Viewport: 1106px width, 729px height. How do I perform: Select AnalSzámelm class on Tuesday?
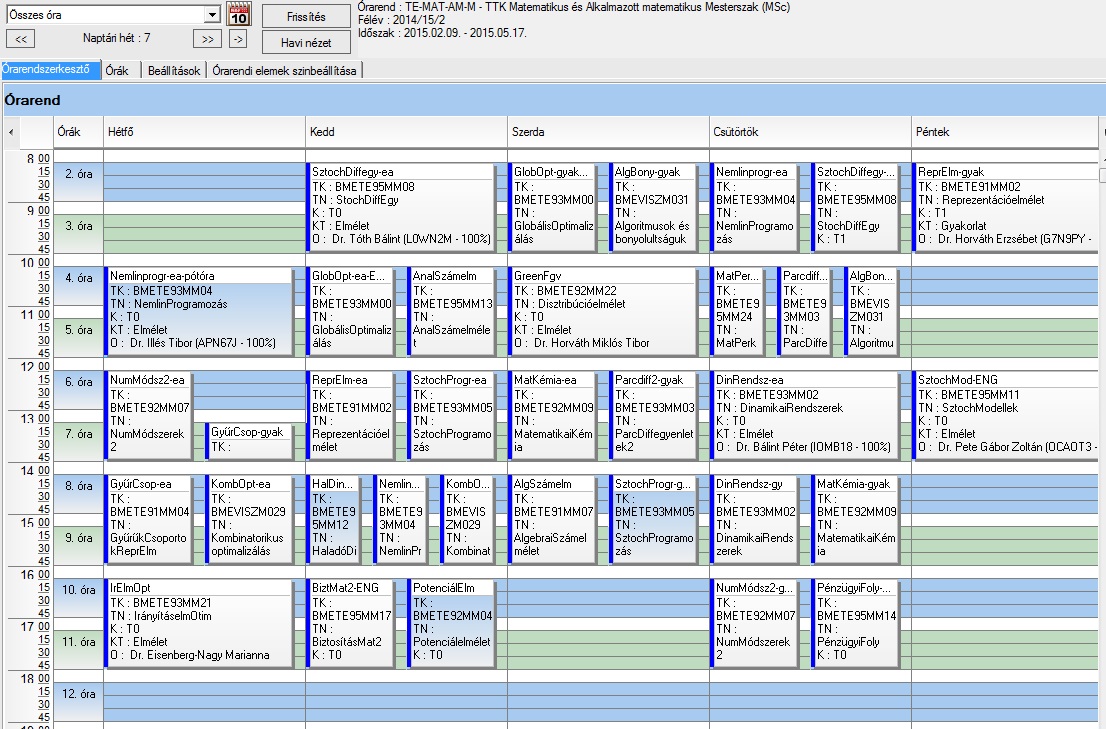(451, 312)
